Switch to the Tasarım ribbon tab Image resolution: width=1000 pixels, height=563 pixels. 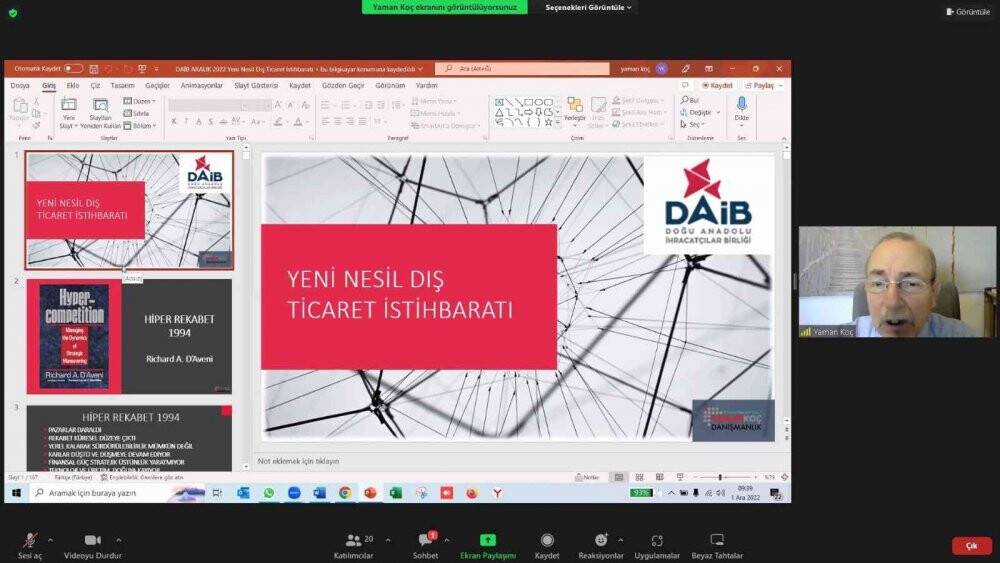(122, 86)
